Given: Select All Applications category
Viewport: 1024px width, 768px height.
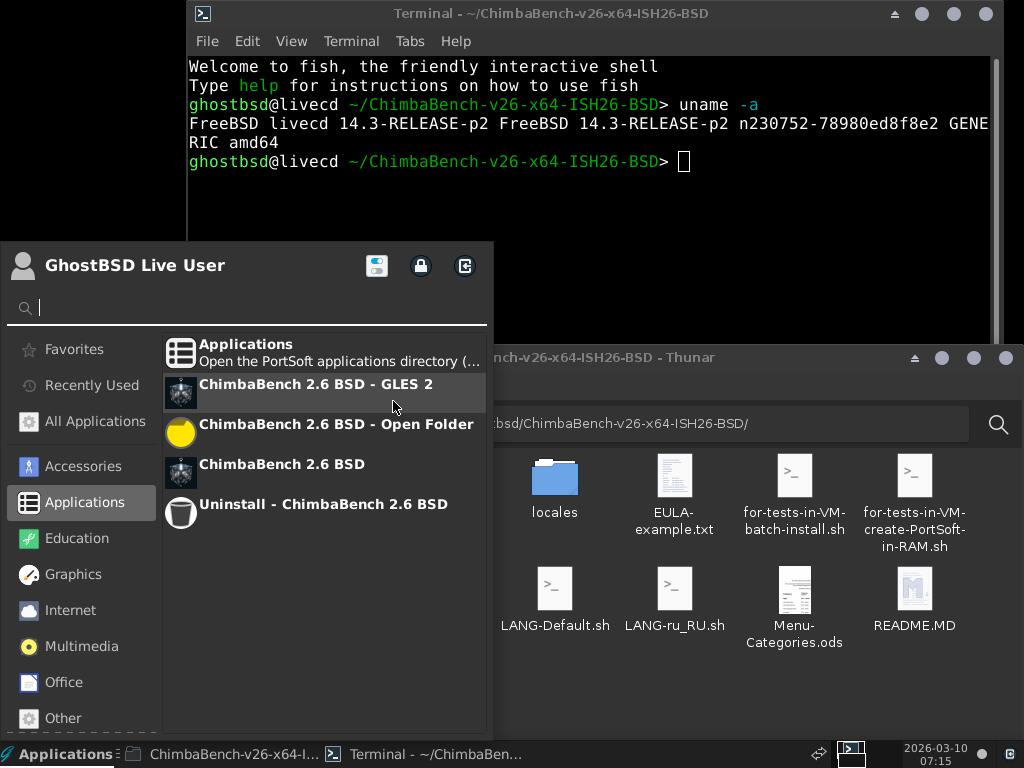Looking at the screenshot, I should pyautogui.click(x=82, y=421).
